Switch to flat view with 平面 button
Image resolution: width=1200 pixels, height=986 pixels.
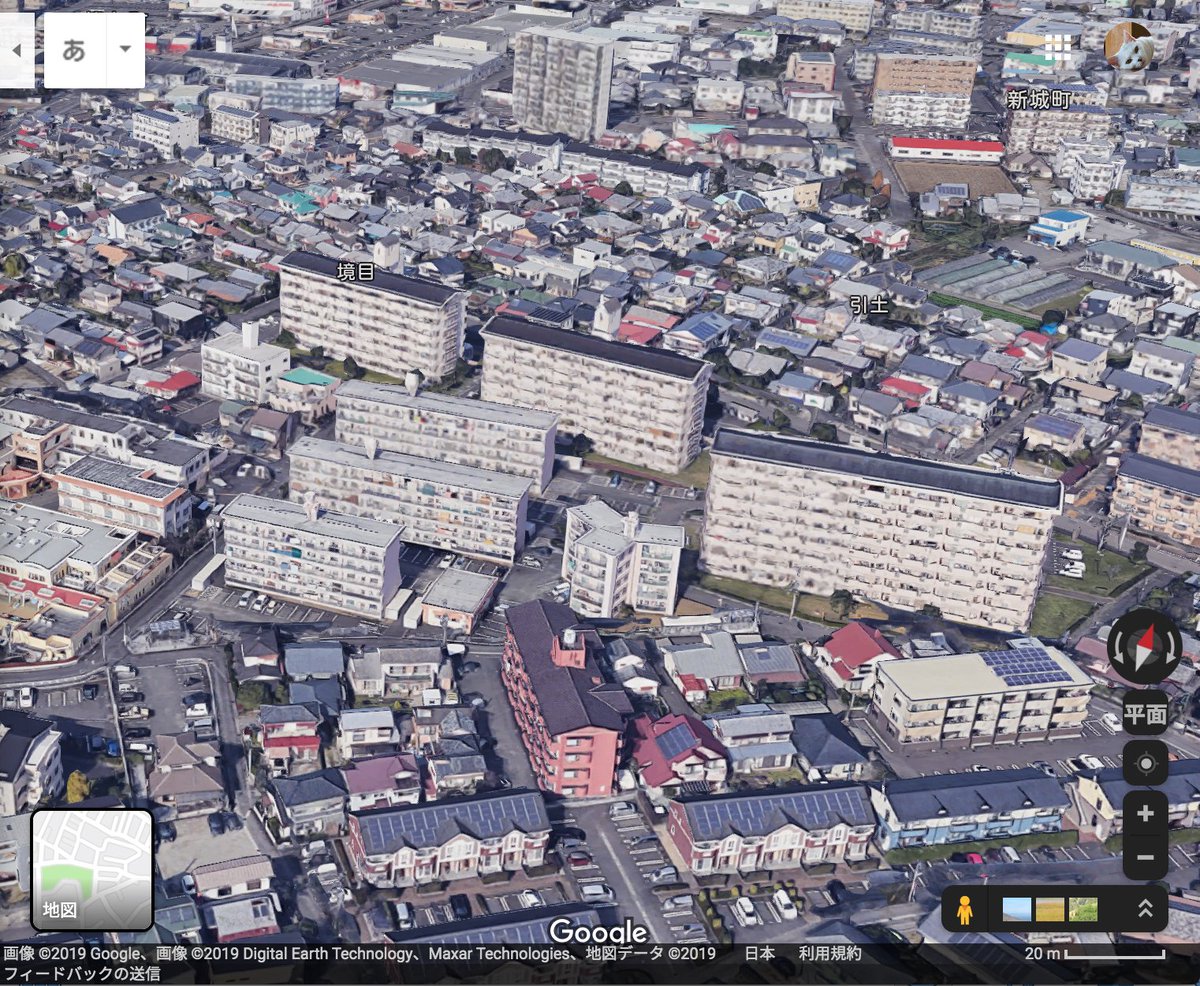(1145, 713)
